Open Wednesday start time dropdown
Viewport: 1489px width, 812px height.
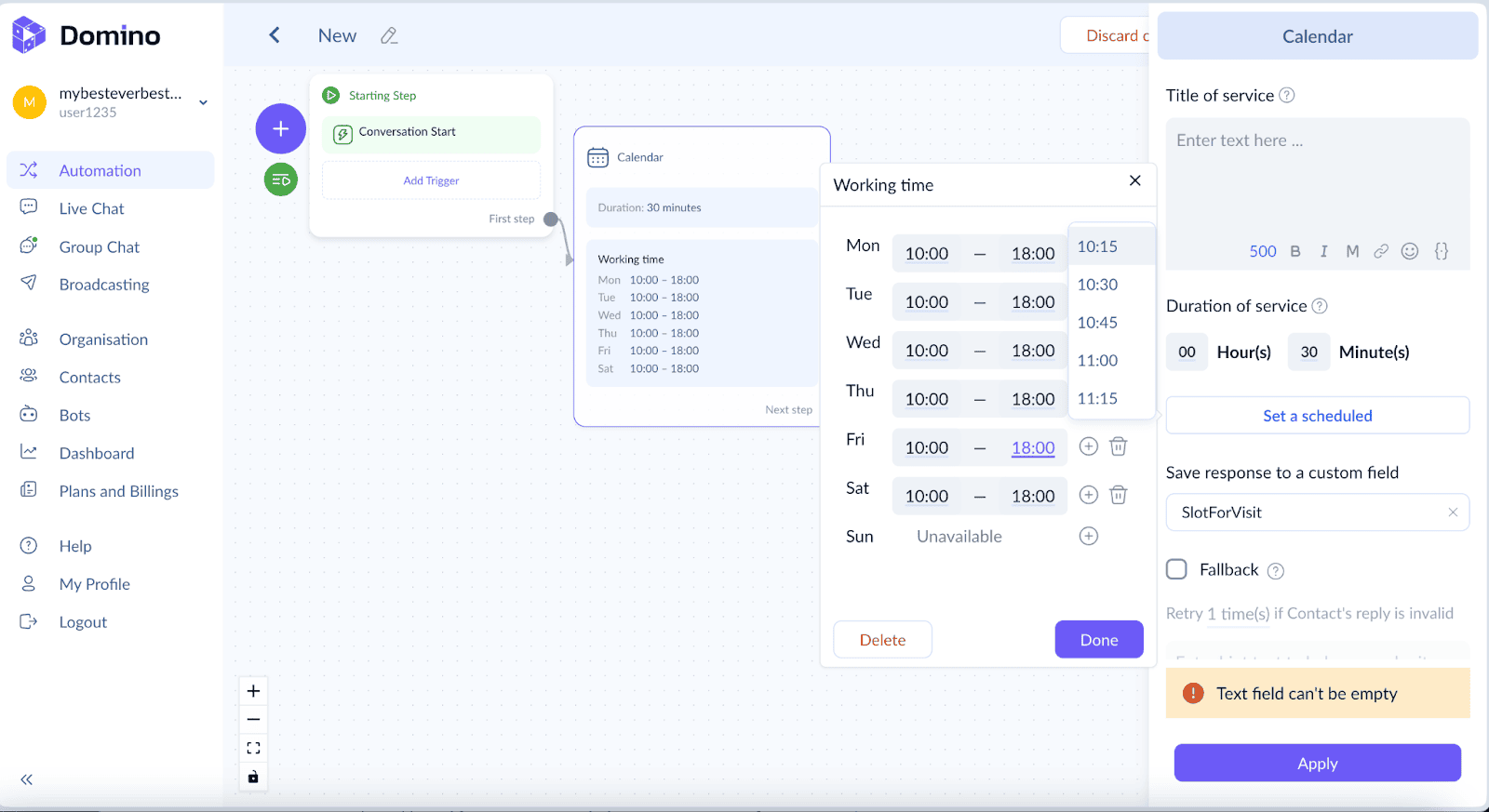point(927,351)
